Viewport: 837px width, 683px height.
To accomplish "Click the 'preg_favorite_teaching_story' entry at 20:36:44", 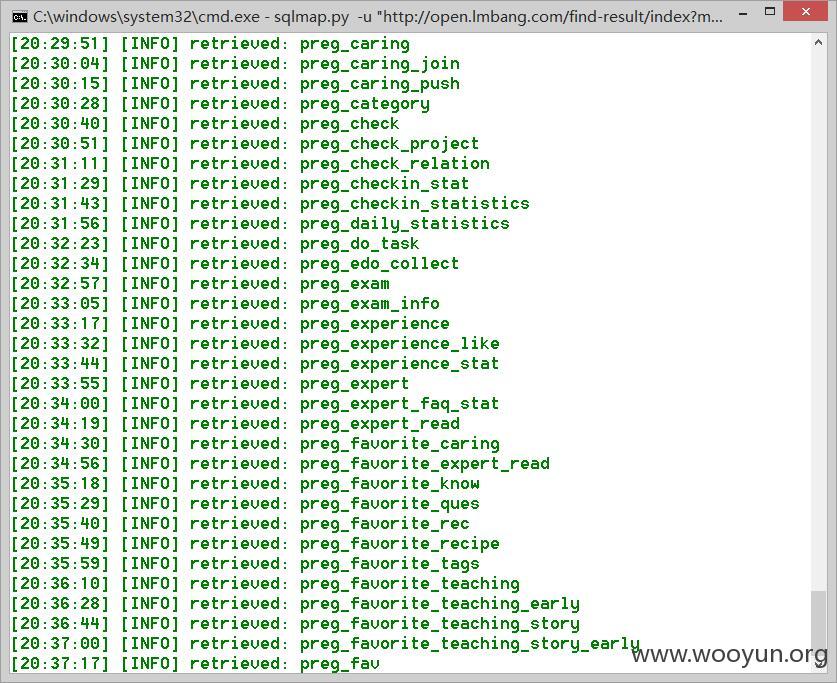I will coord(439,624).
